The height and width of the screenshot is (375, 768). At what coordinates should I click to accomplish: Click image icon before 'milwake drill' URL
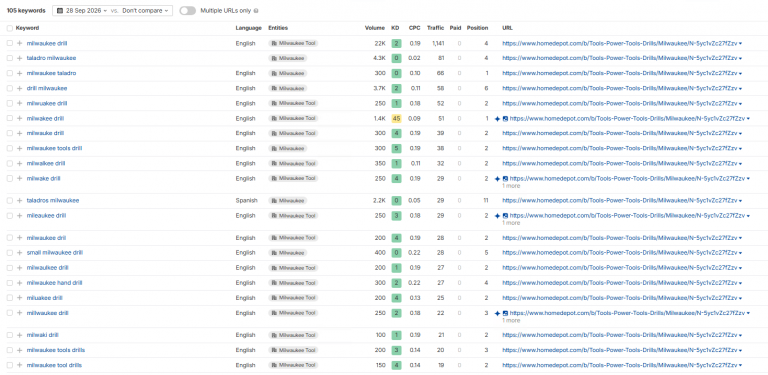point(505,179)
